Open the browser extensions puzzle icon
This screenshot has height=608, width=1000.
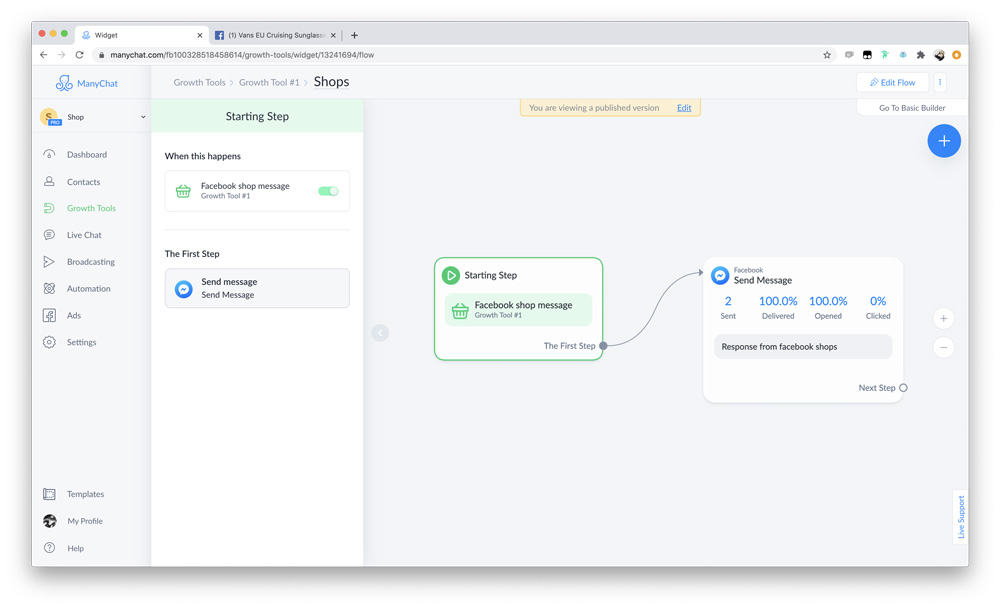(x=920, y=55)
